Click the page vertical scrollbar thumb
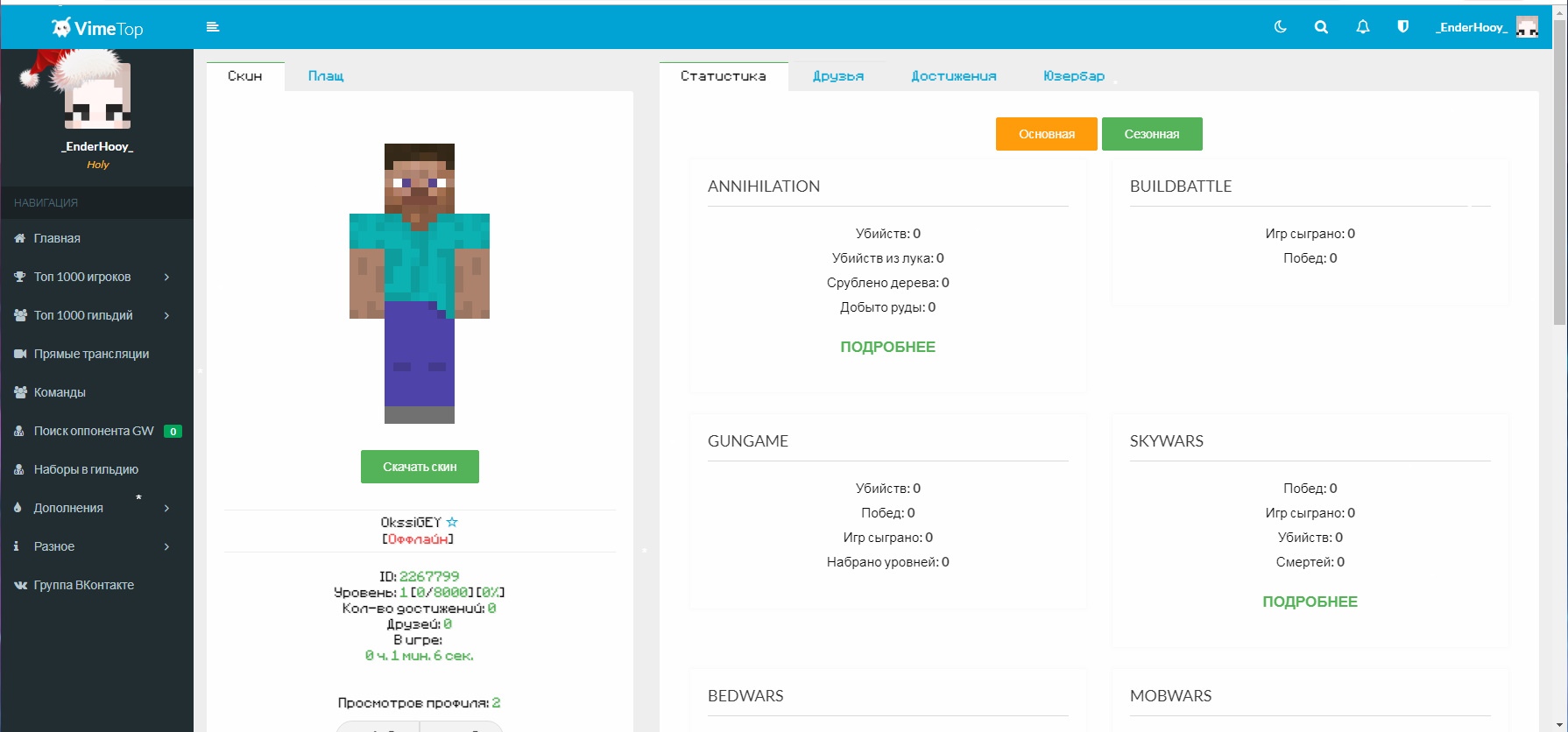Image resolution: width=1568 pixels, height=732 pixels. point(1559,172)
